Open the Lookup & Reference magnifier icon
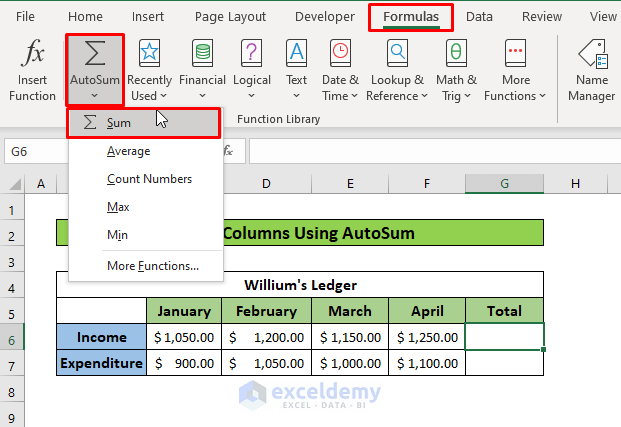621x427 pixels. [397, 53]
